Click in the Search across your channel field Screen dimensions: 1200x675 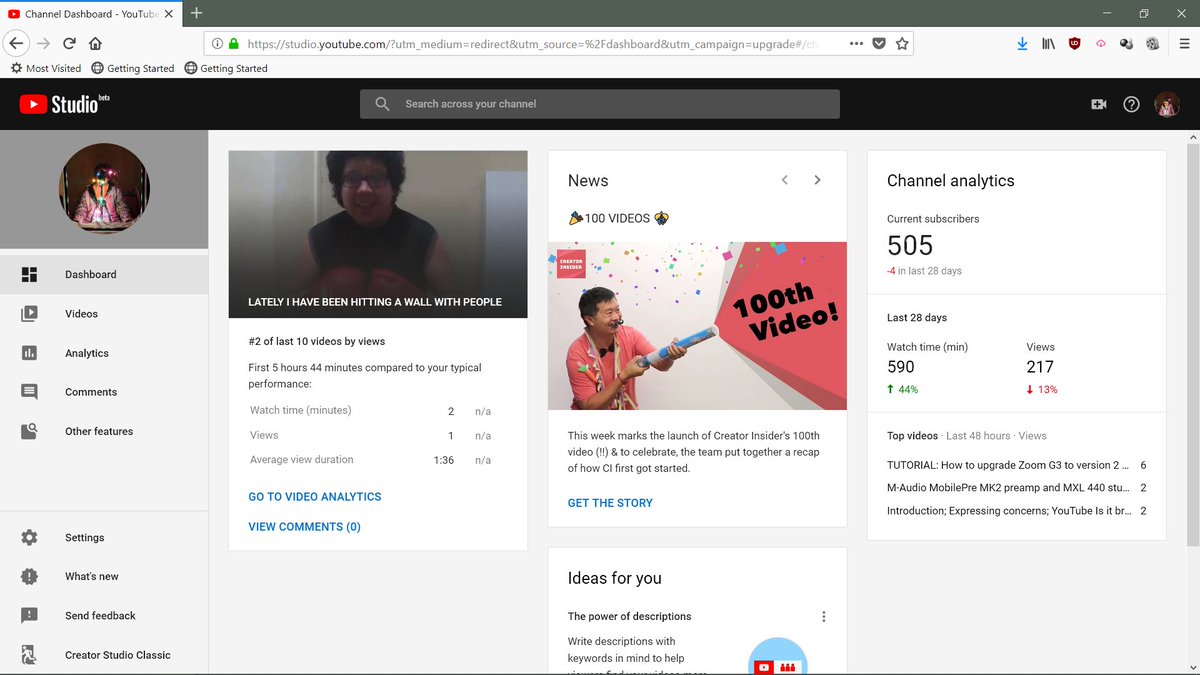(x=600, y=104)
